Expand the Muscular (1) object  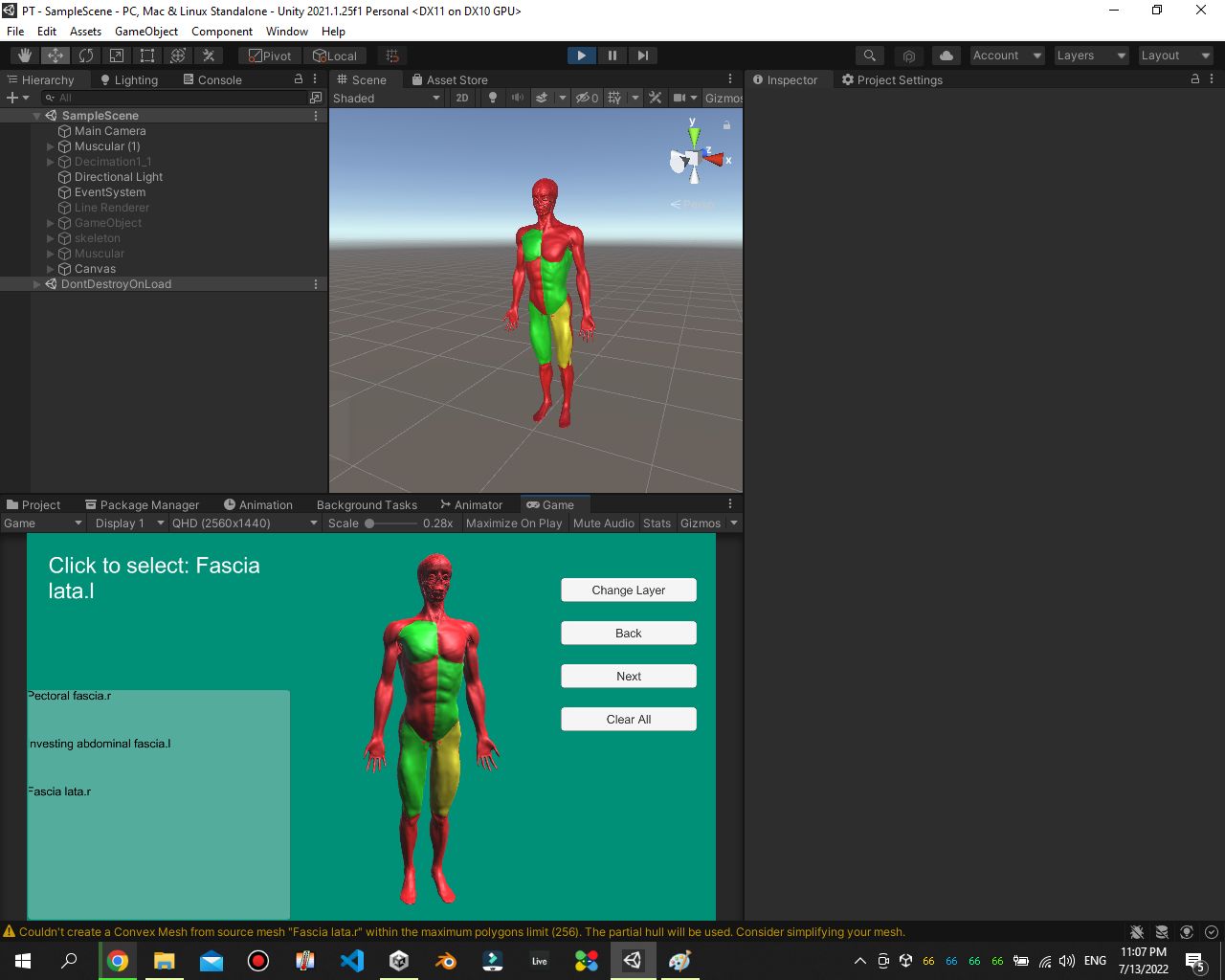51,146
